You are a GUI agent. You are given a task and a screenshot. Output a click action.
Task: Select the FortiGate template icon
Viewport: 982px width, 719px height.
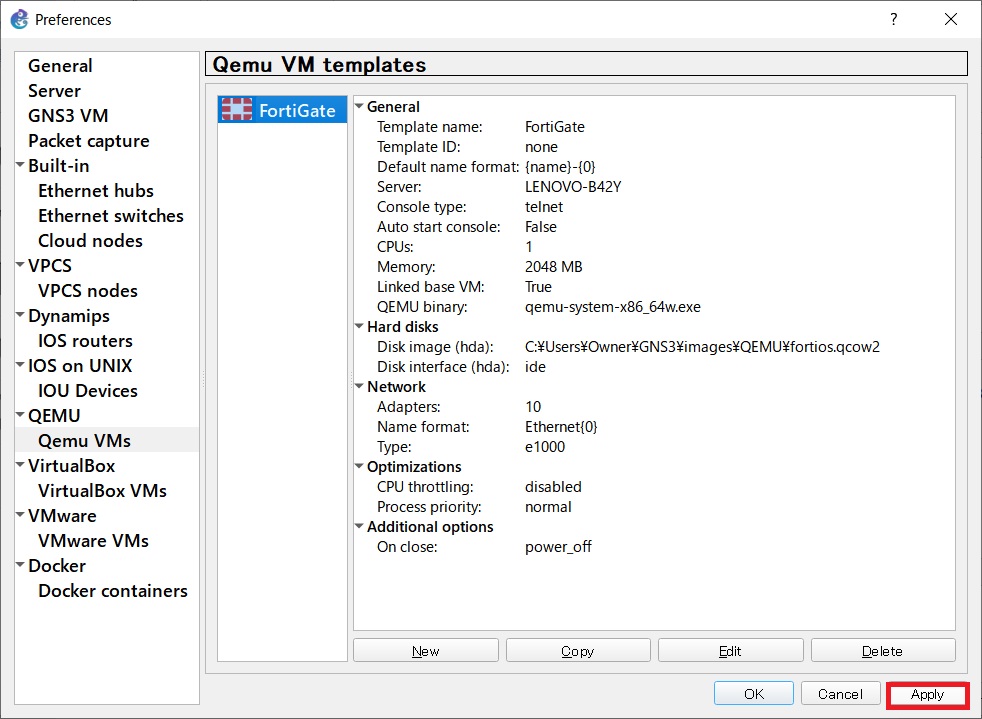click(x=237, y=110)
